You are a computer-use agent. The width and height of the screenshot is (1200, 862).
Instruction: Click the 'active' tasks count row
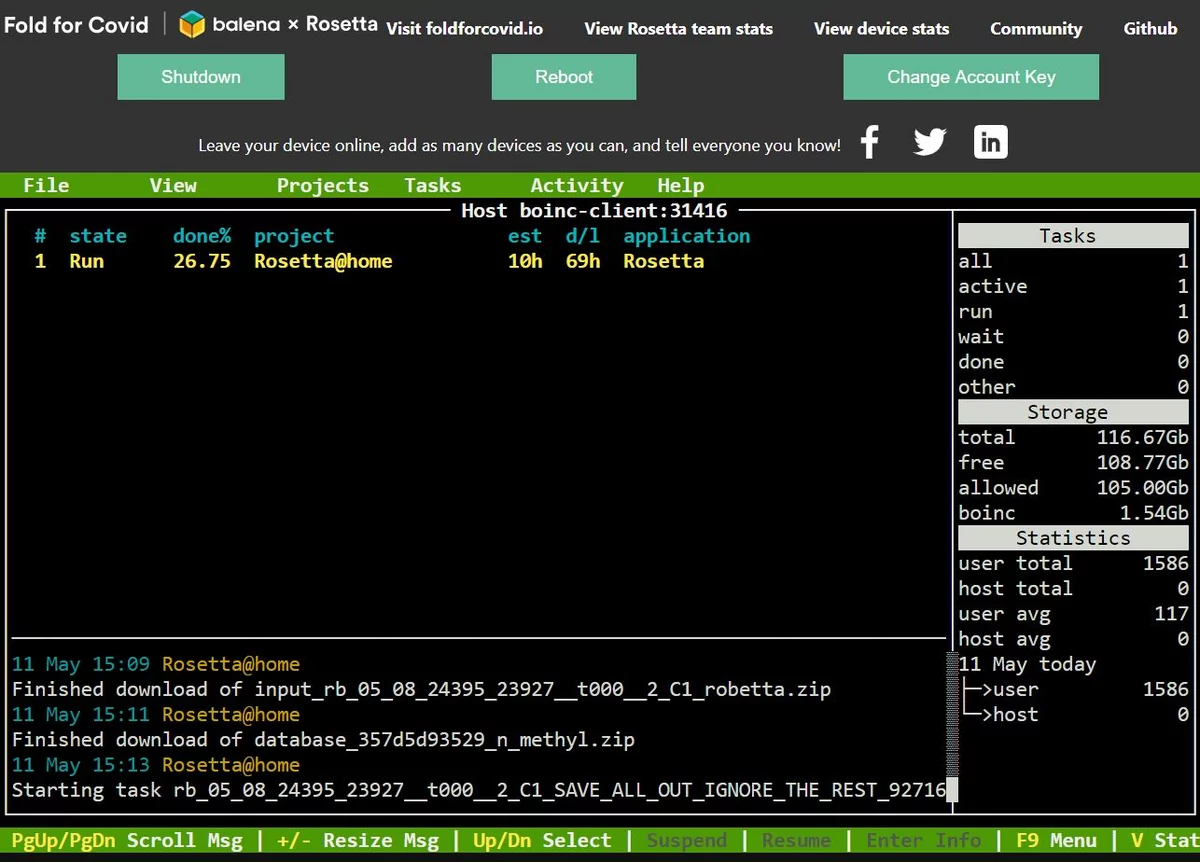(1073, 286)
